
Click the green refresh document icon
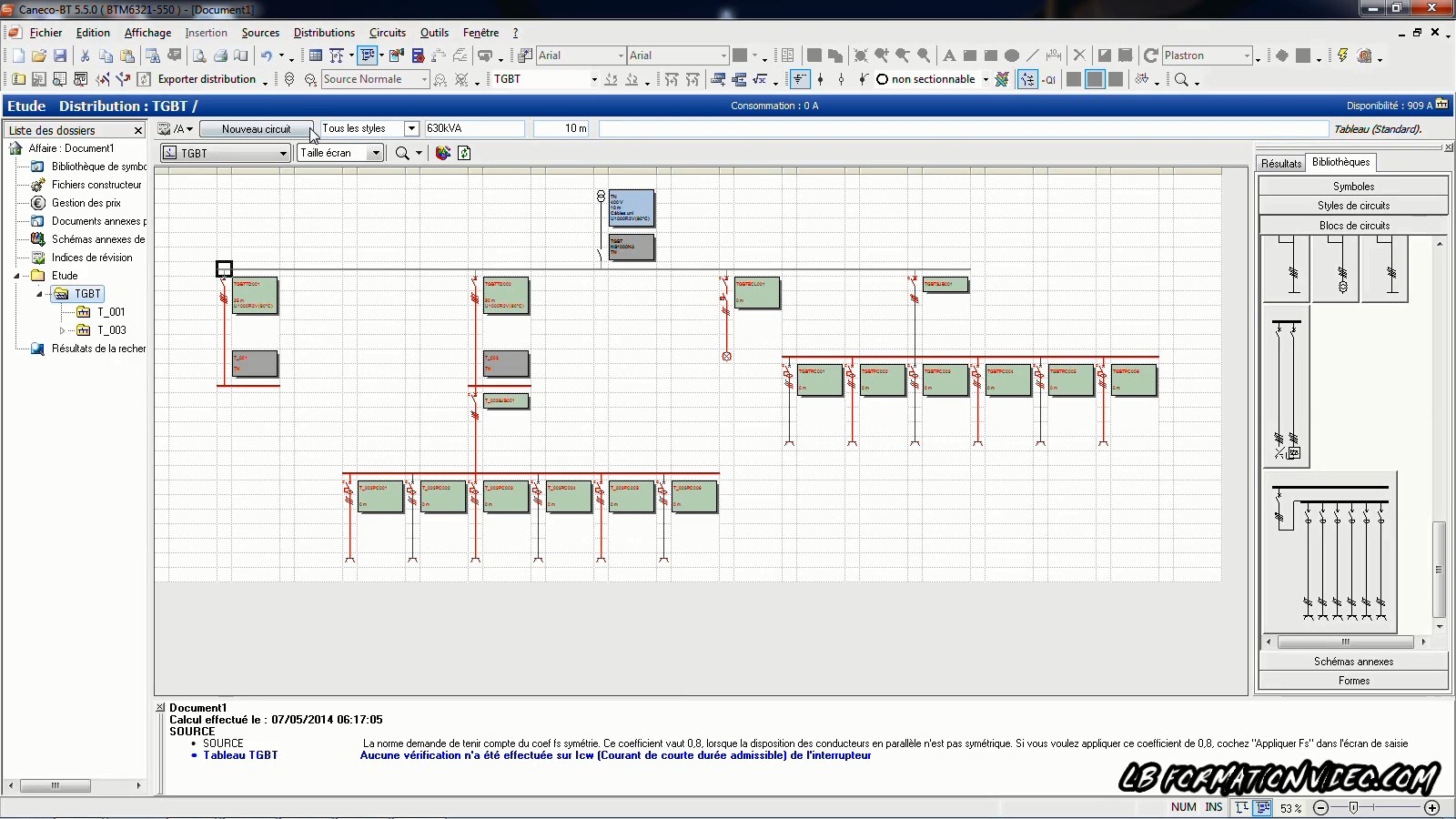pyautogui.click(x=464, y=153)
